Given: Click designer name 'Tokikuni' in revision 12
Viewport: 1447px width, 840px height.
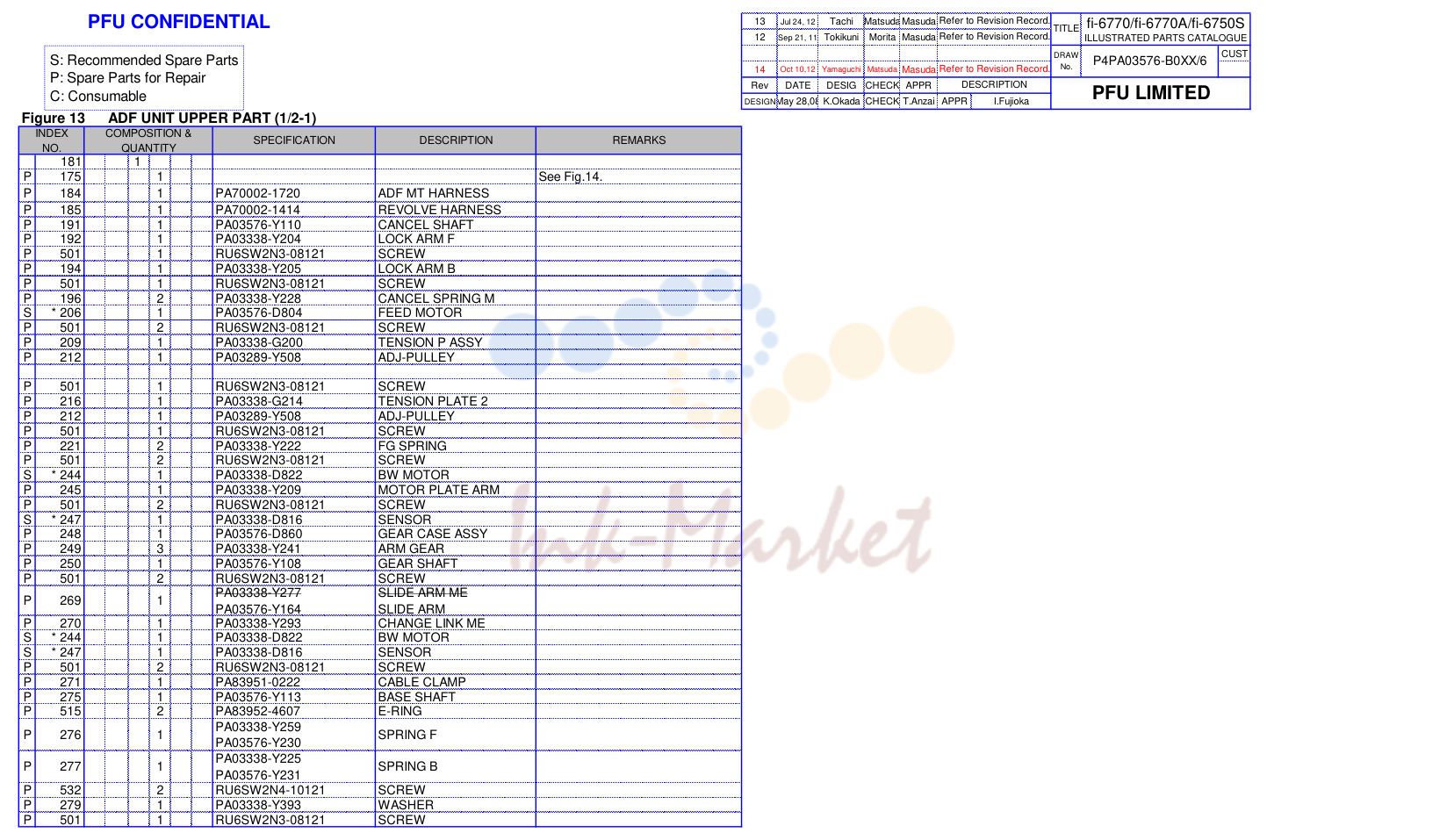Looking at the screenshot, I should pos(841,37).
